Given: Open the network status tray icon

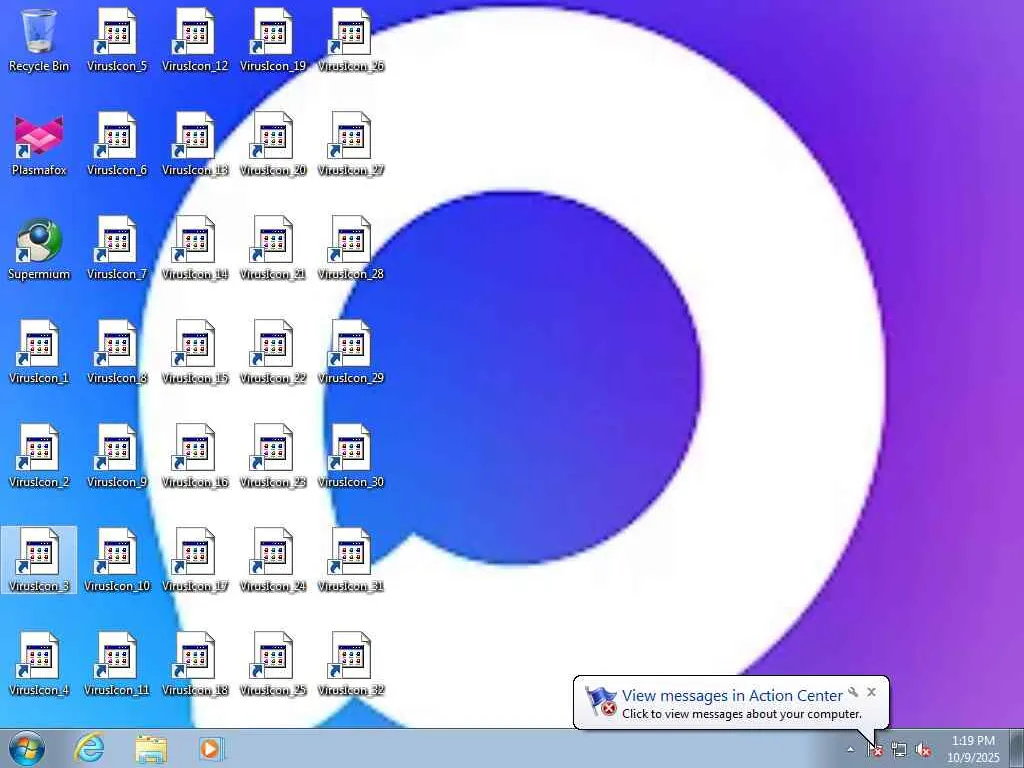Looking at the screenshot, I should 899,749.
